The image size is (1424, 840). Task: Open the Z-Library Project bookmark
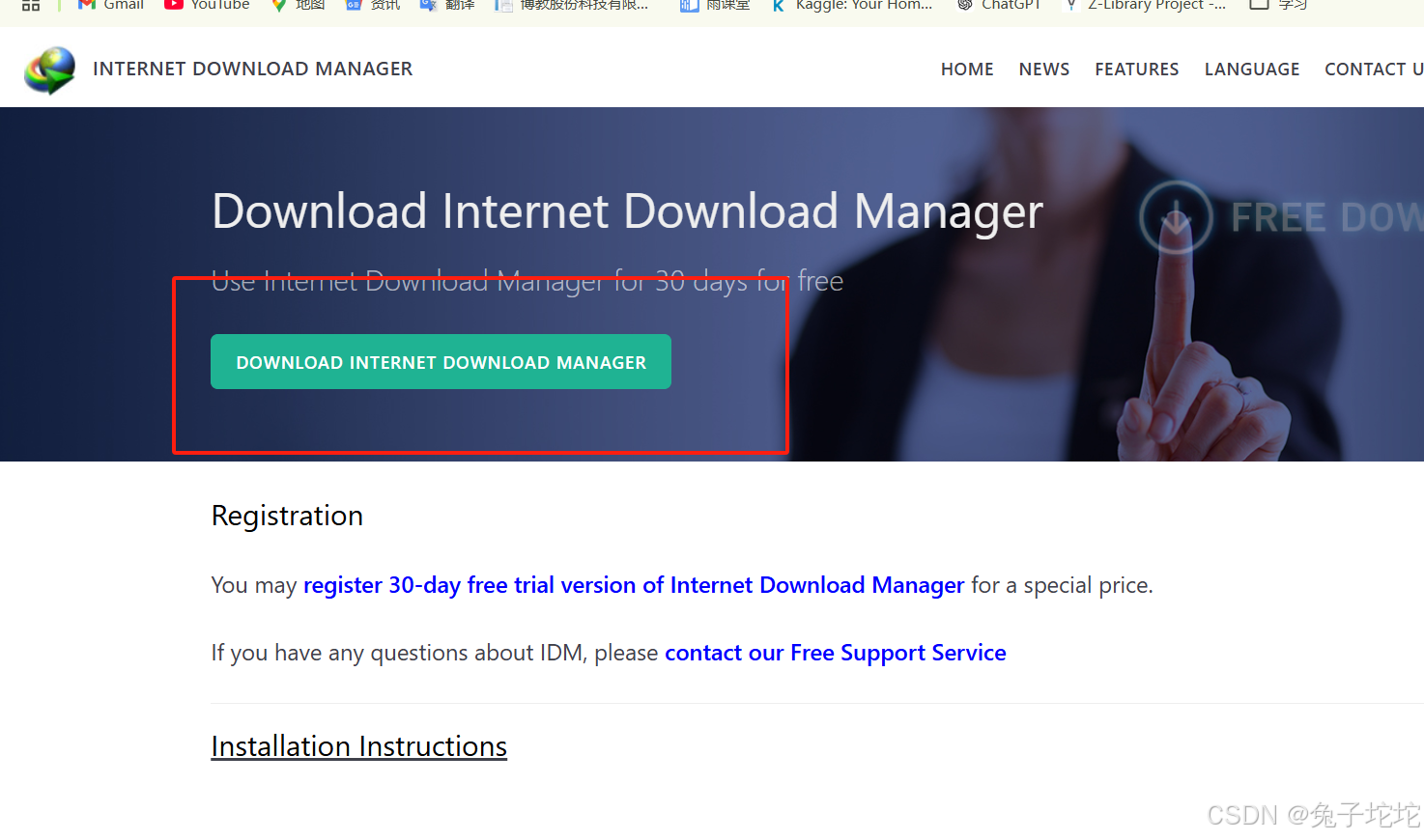click(x=1145, y=5)
